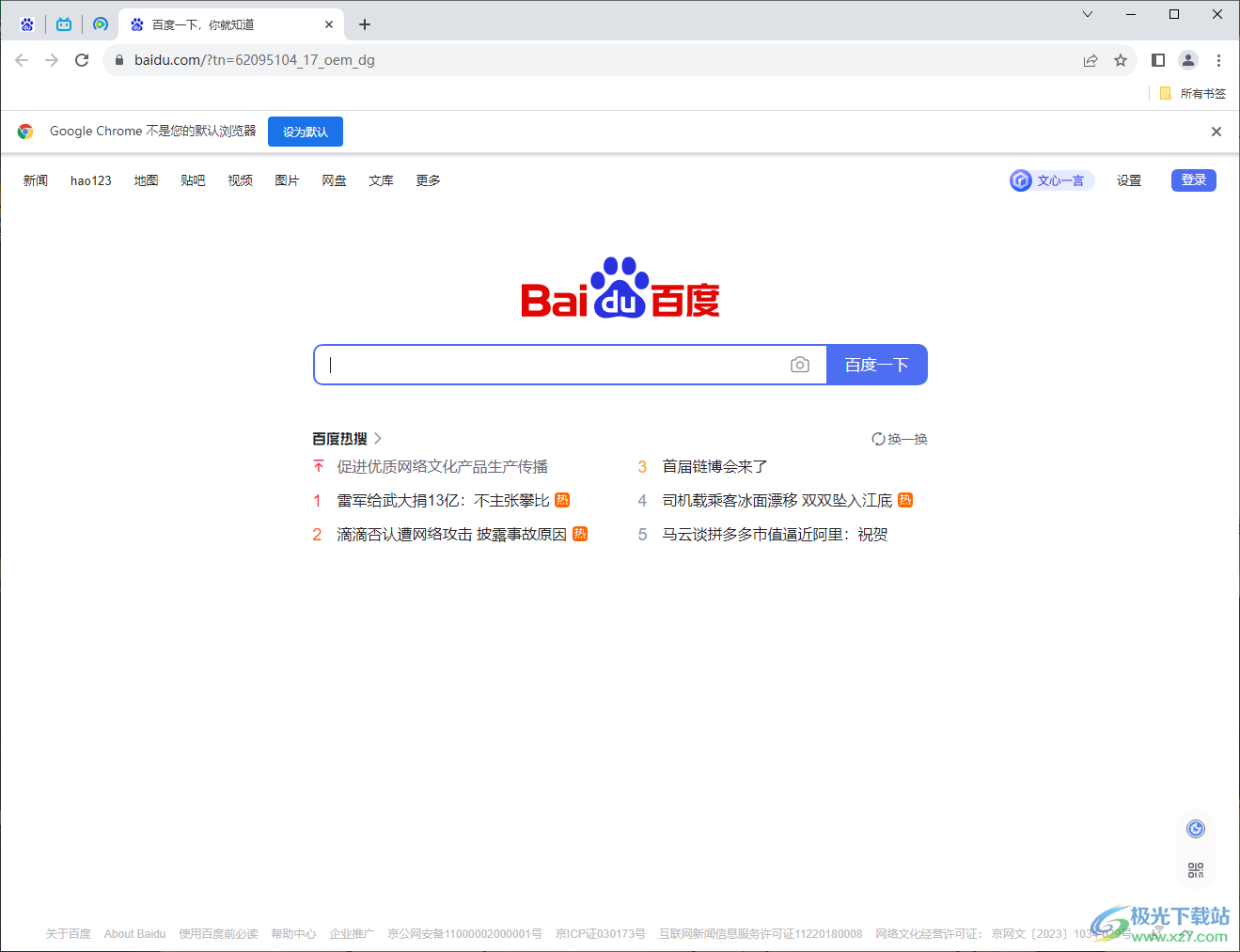The image size is (1240, 952).
Task: Go forward to next page
Action: (52, 60)
